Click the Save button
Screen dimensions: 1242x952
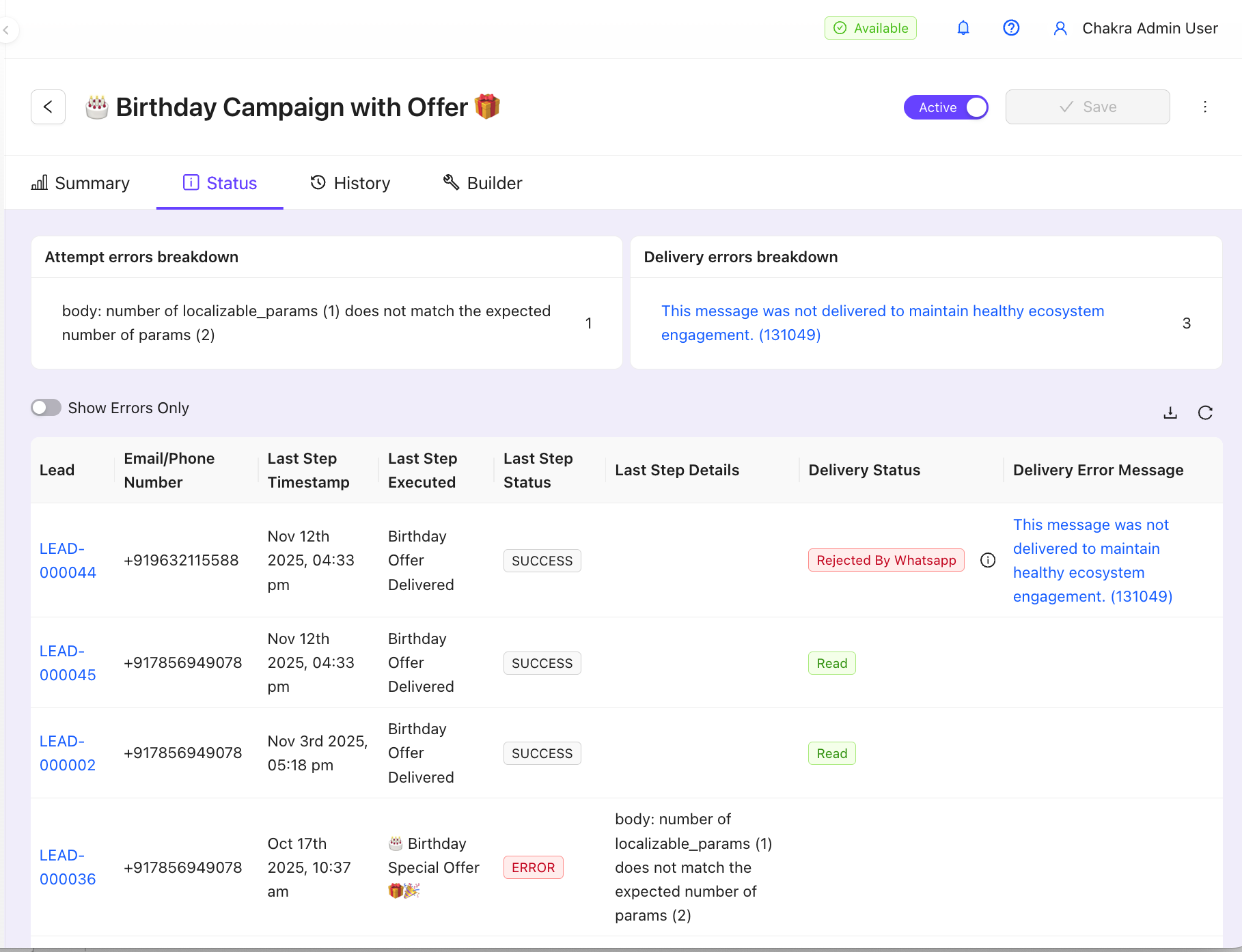tap(1088, 107)
